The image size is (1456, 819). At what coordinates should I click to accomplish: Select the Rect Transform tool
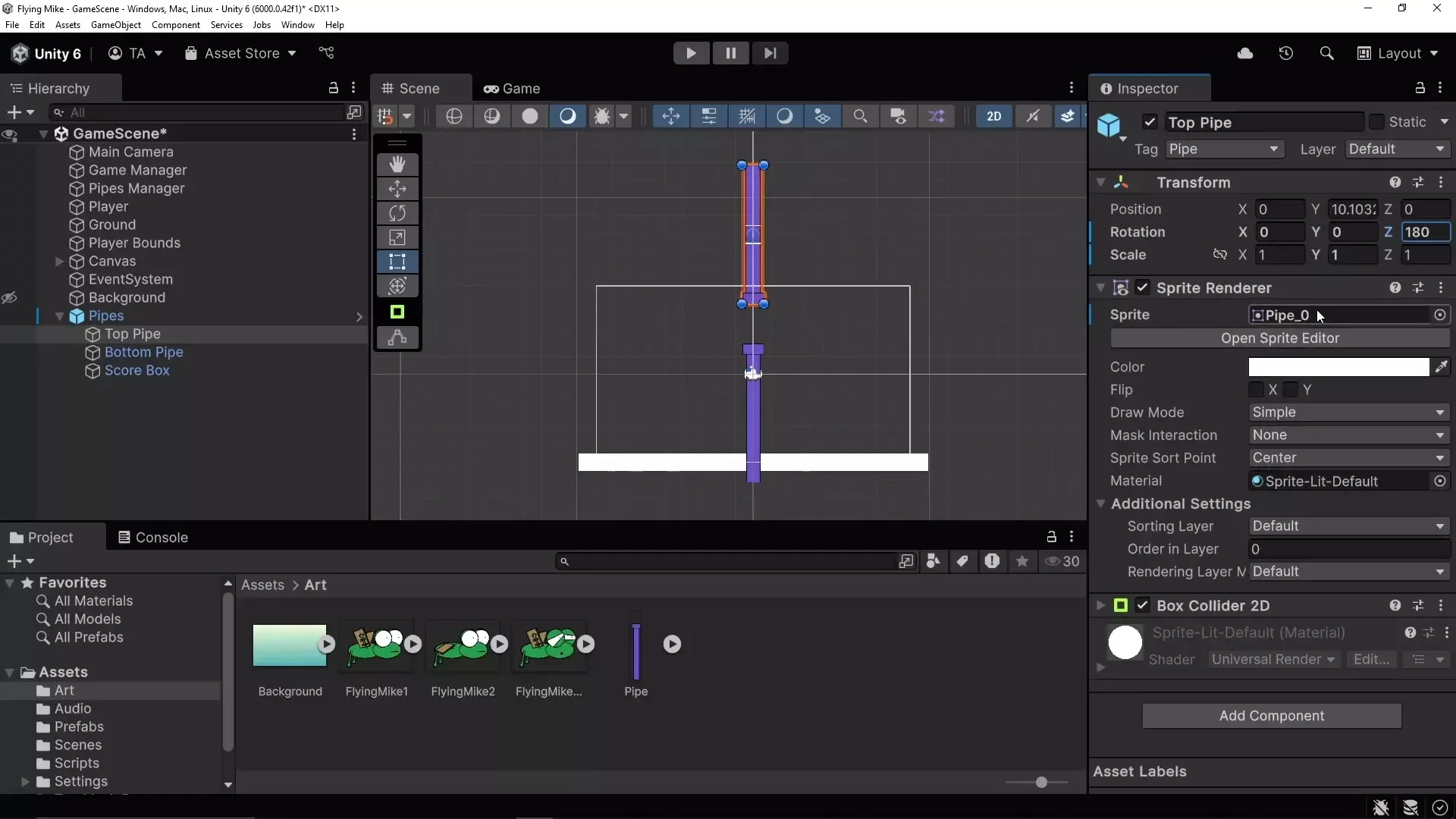pos(398,262)
